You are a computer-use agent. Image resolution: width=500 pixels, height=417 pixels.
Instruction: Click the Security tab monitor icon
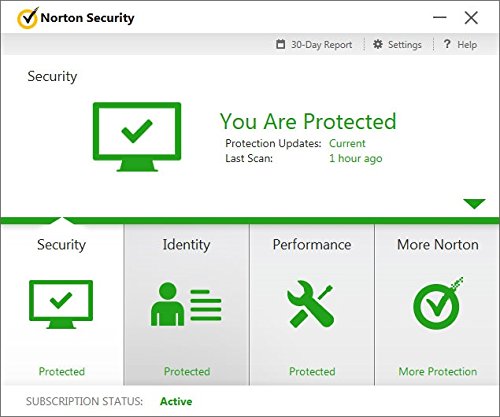pyautogui.click(x=61, y=305)
